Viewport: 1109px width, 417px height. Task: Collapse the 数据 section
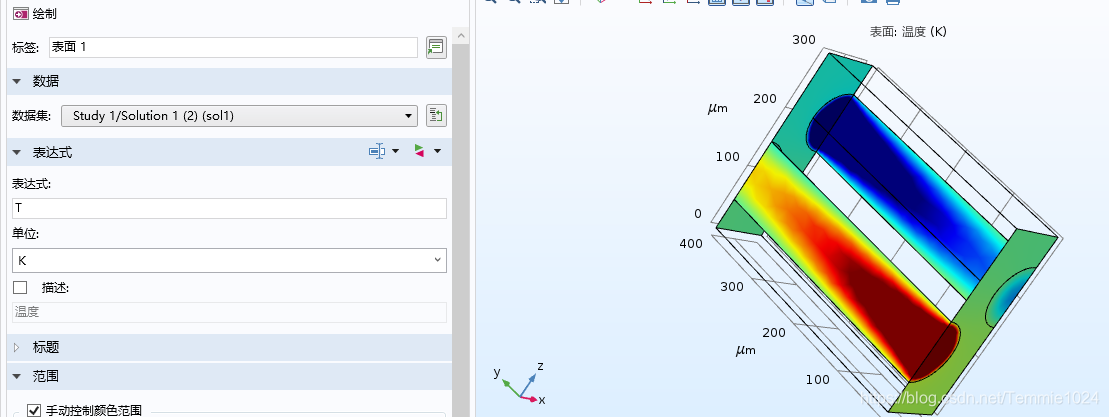click(17, 81)
